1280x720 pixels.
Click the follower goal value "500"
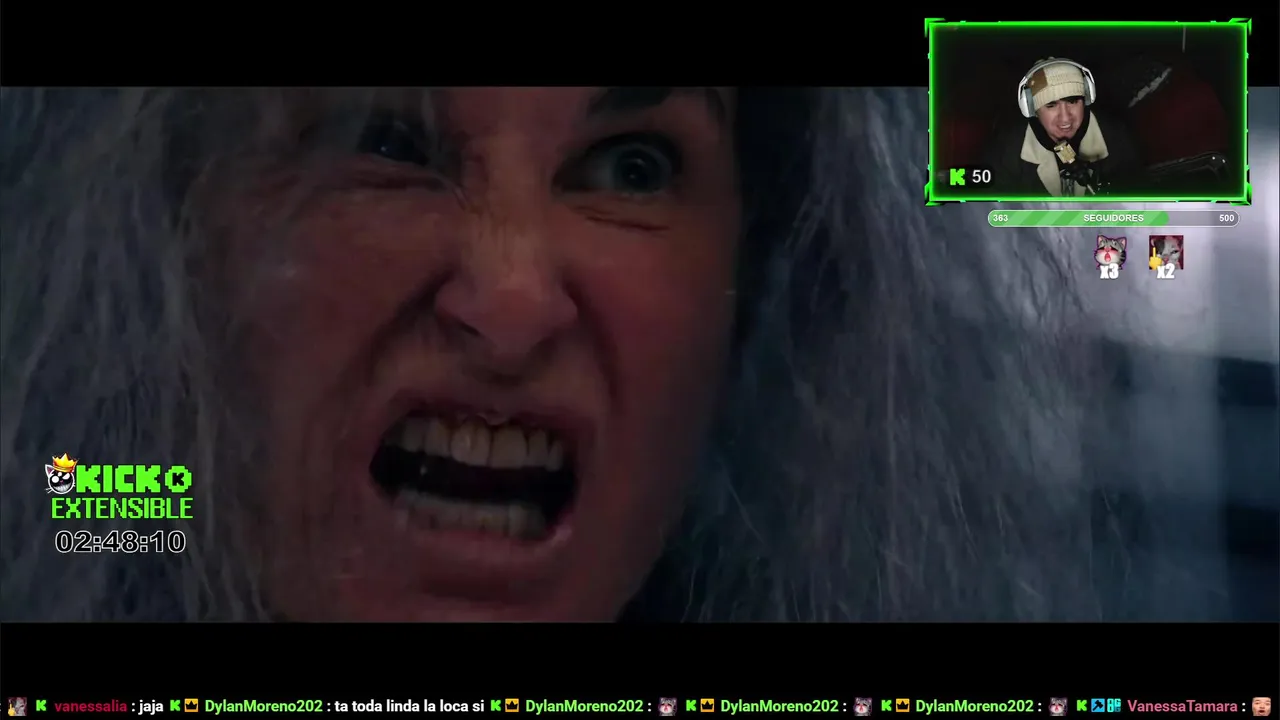pyautogui.click(x=1226, y=218)
